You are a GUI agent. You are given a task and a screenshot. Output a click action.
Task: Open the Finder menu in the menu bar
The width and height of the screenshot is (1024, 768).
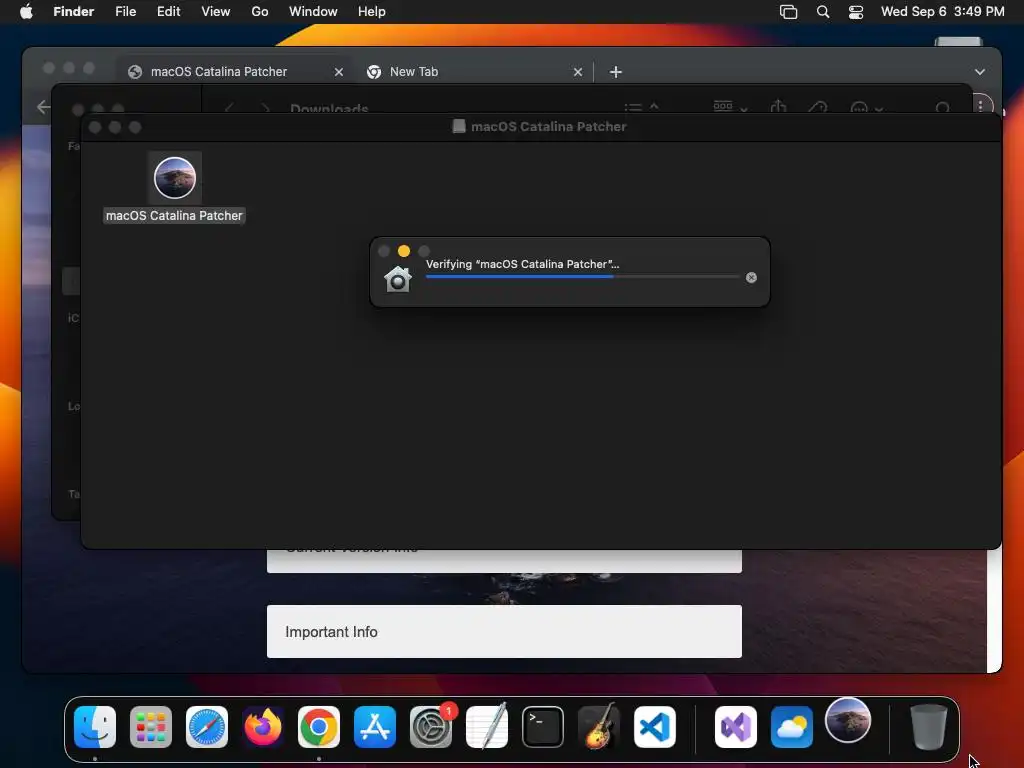74,11
